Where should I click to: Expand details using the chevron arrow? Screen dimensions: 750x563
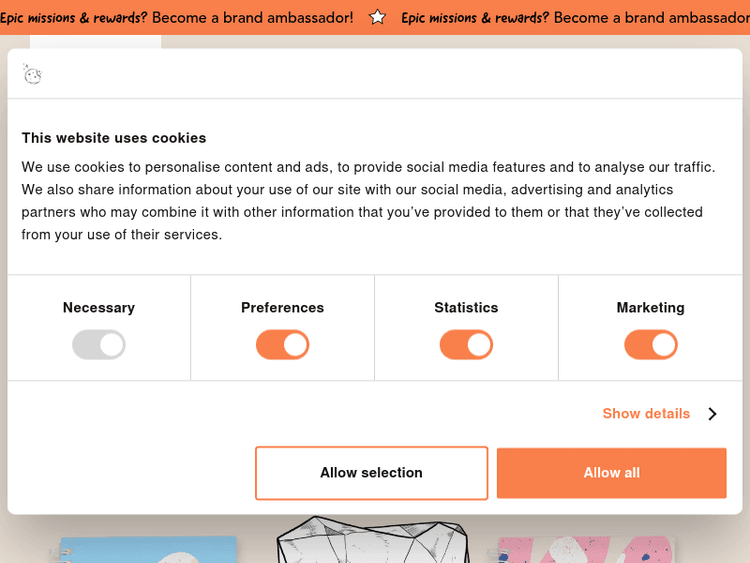(x=712, y=414)
